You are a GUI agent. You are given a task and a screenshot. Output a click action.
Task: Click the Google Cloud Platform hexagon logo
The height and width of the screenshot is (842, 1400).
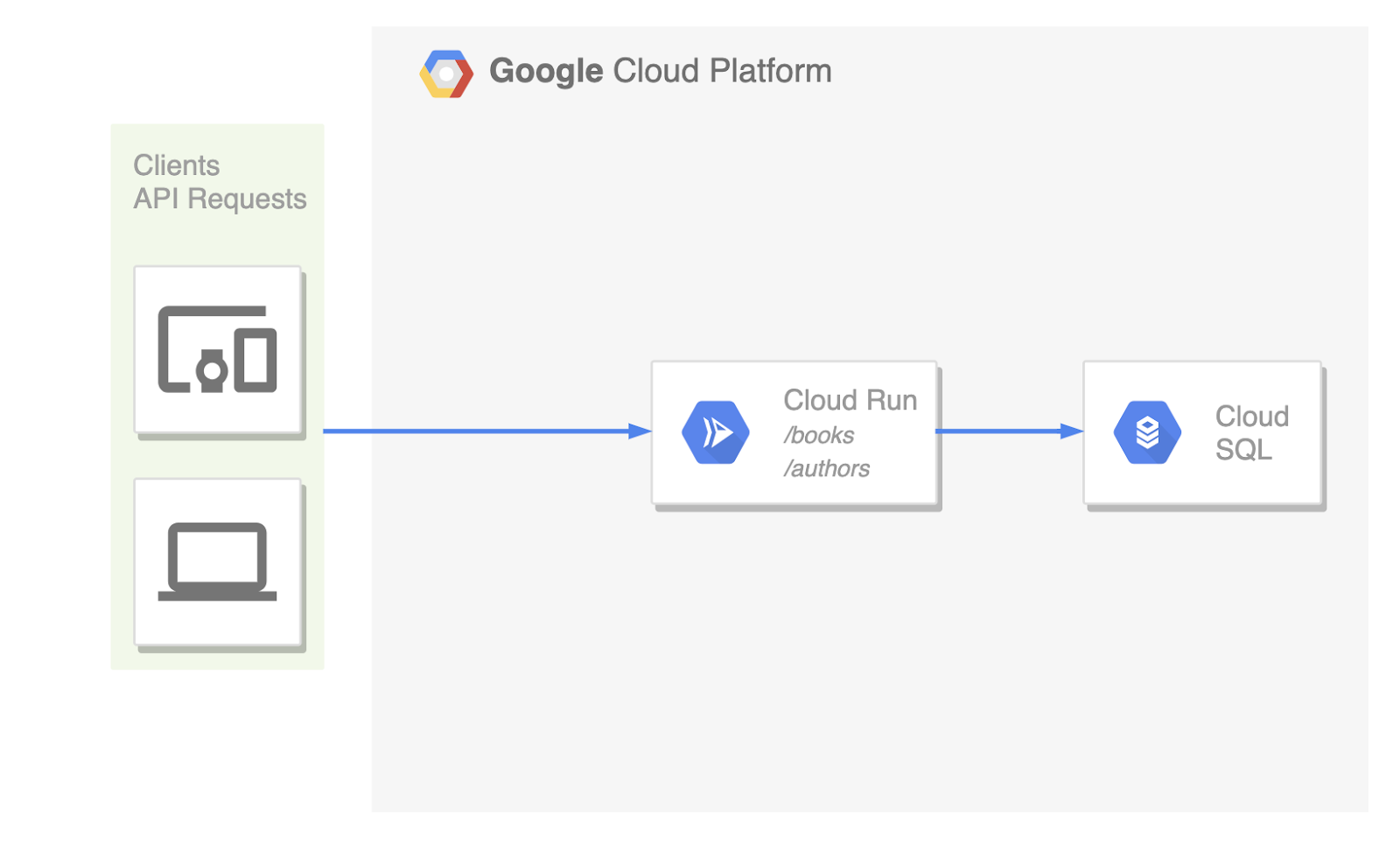pyautogui.click(x=446, y=72)
